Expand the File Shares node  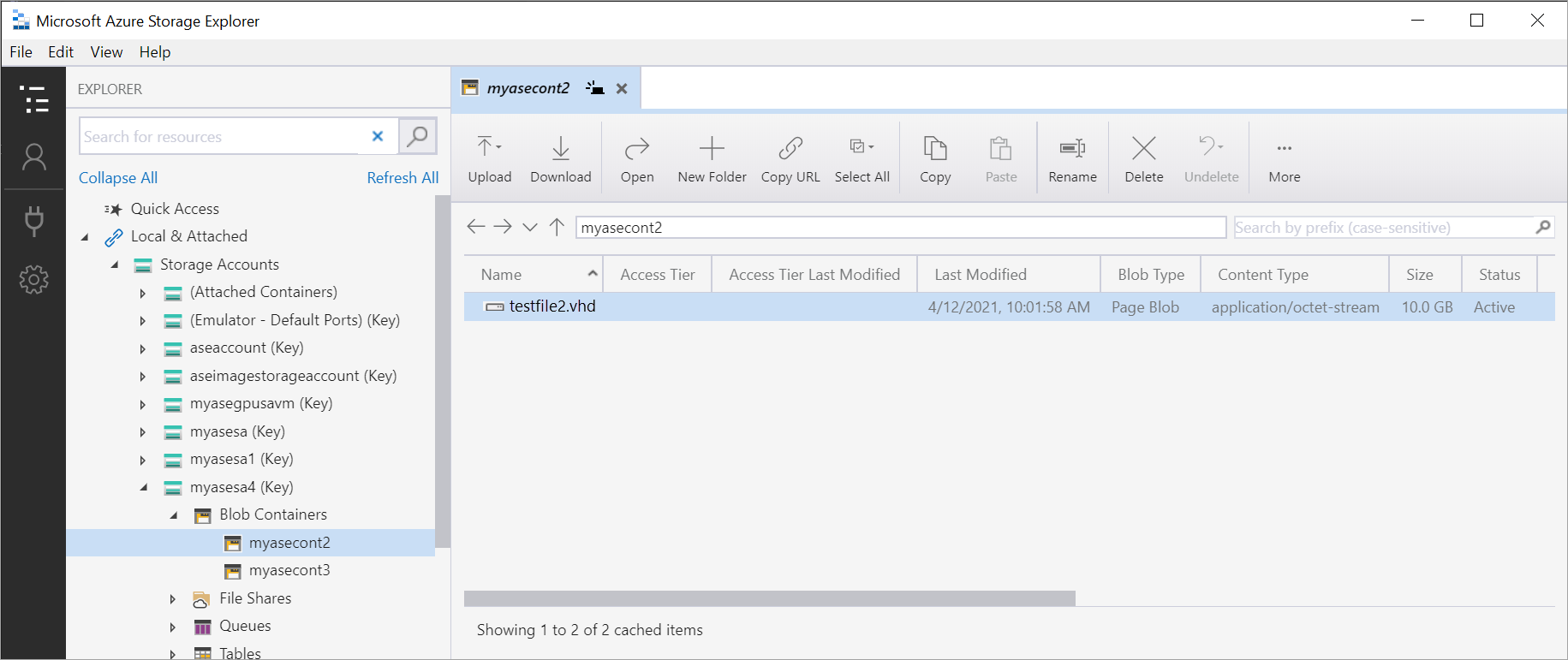pos(173,599)
